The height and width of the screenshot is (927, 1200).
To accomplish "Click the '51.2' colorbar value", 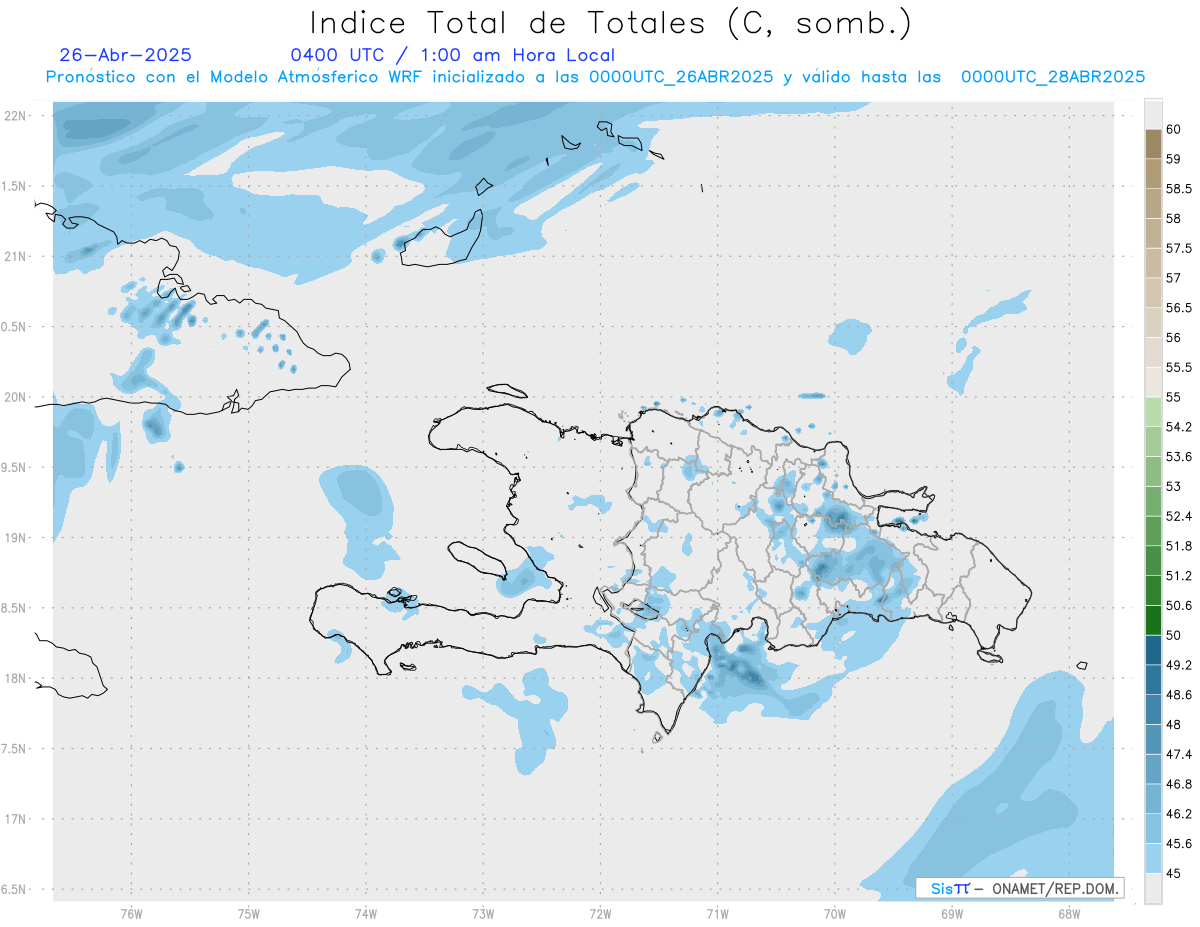I will [x=1179, y=576].
